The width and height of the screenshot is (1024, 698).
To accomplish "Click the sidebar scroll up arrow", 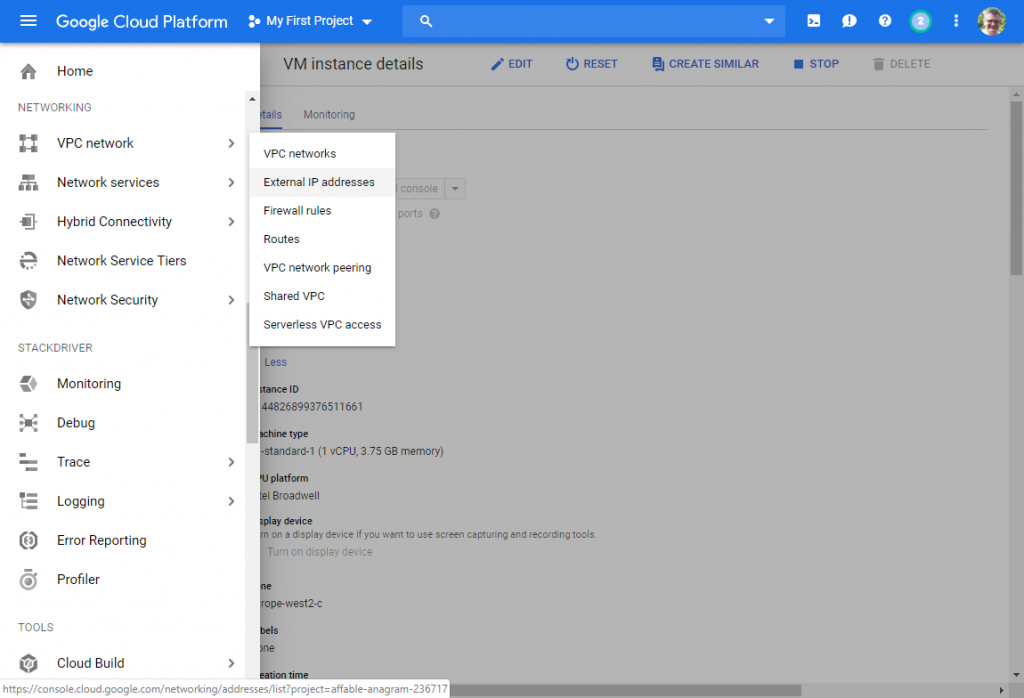I will coord(252,99).
